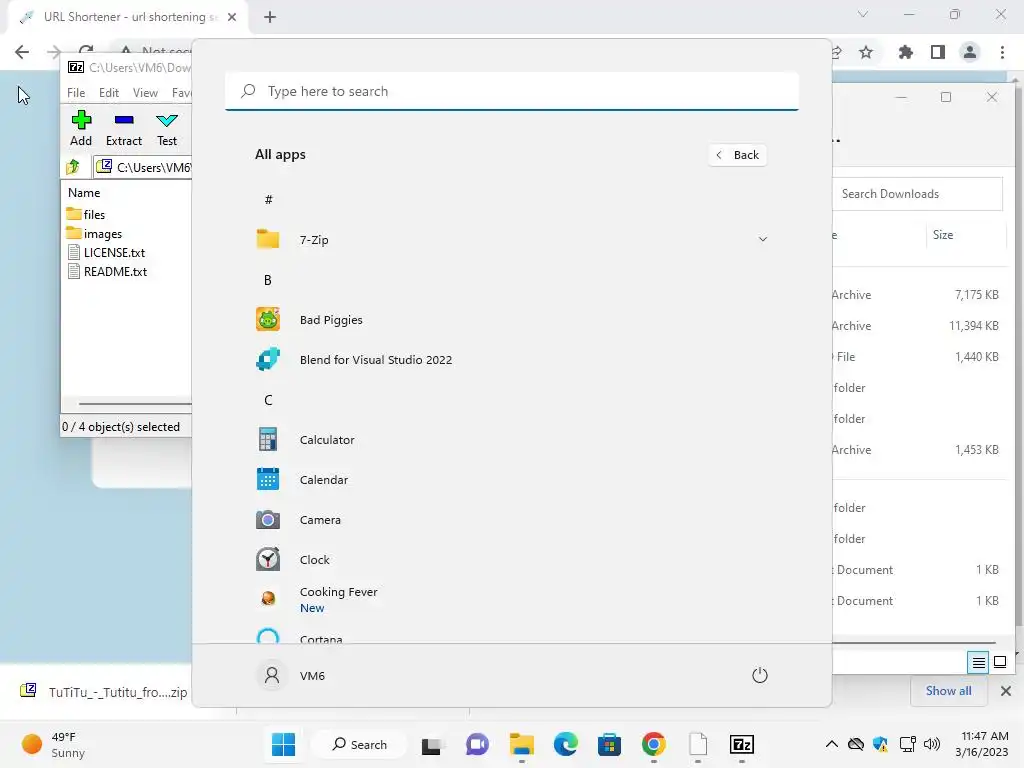Close the Chrome downloads bar
Viewport: 1024px width, 768px height.
(1006, 691)
